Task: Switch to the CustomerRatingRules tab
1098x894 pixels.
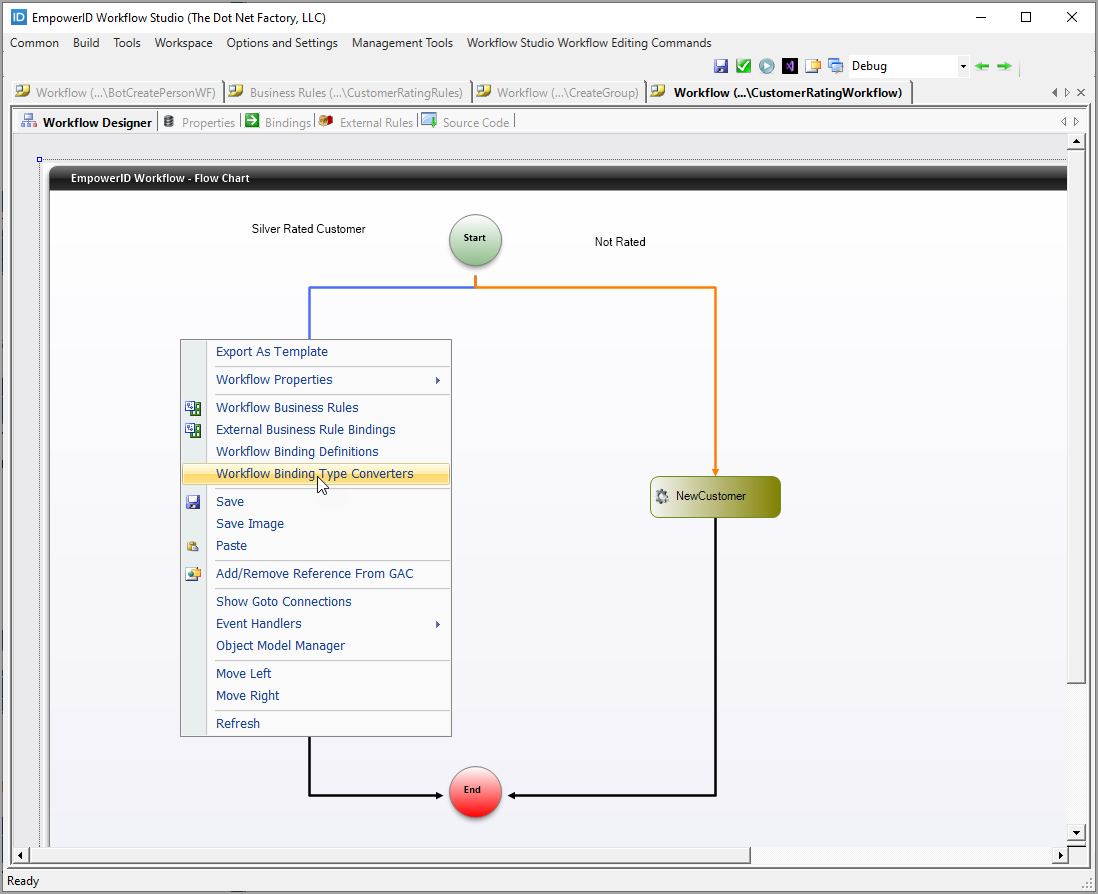Action: 347,92
